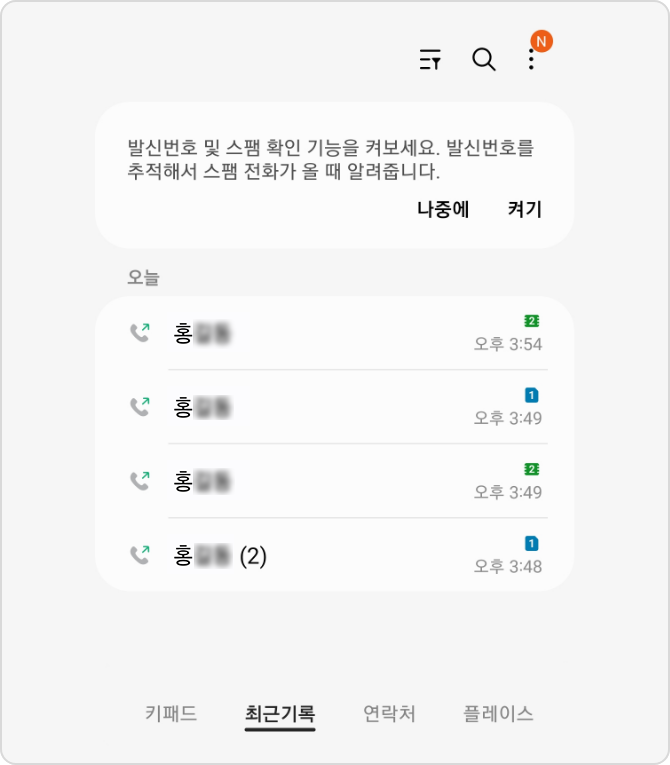Click outgoing call icon for 3:48 entry
Screen dimensions: 670x765
[x=139, y=555]
